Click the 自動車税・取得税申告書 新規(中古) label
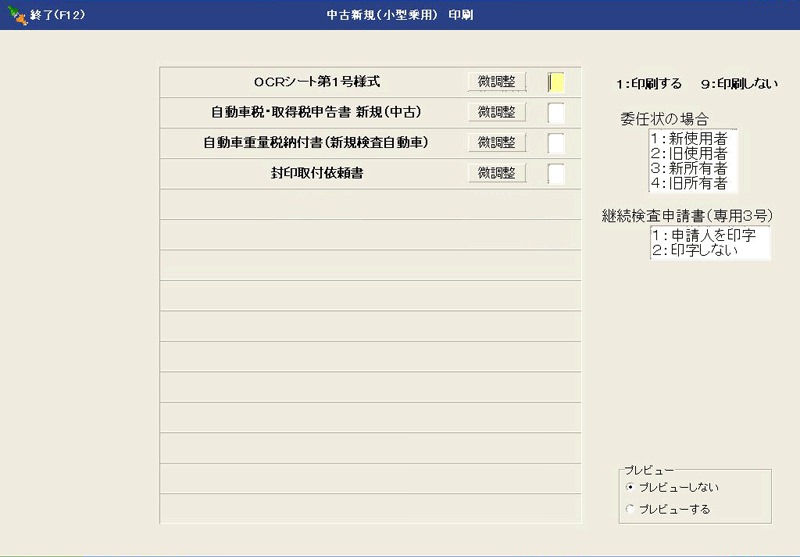Image resolution: width=800 pixels, height=557 pixels. point(316,112)
